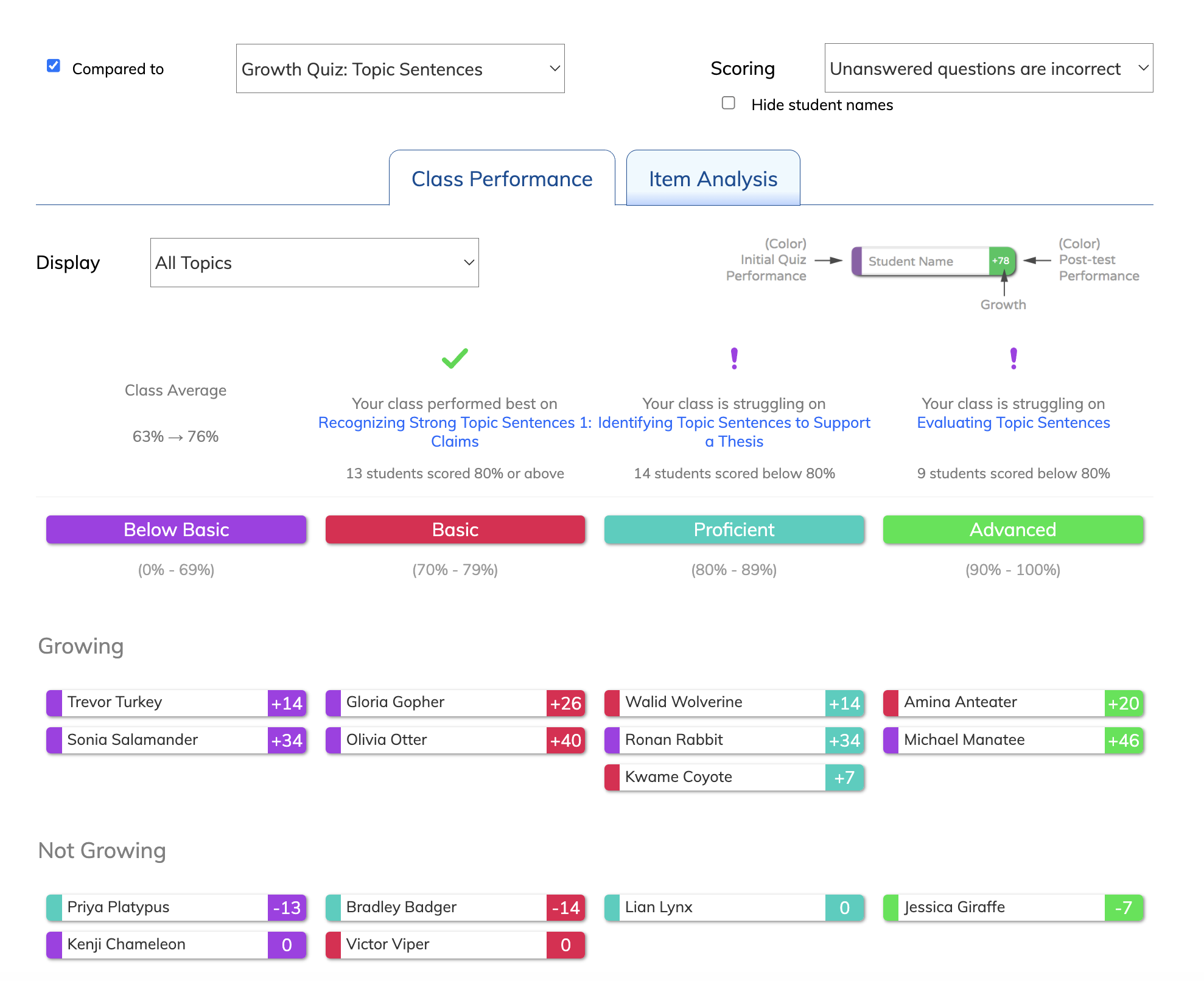Open the Growth Quiz: Topic Sentences dropdown
The image size is (1204, 981).
click(401, 69)
